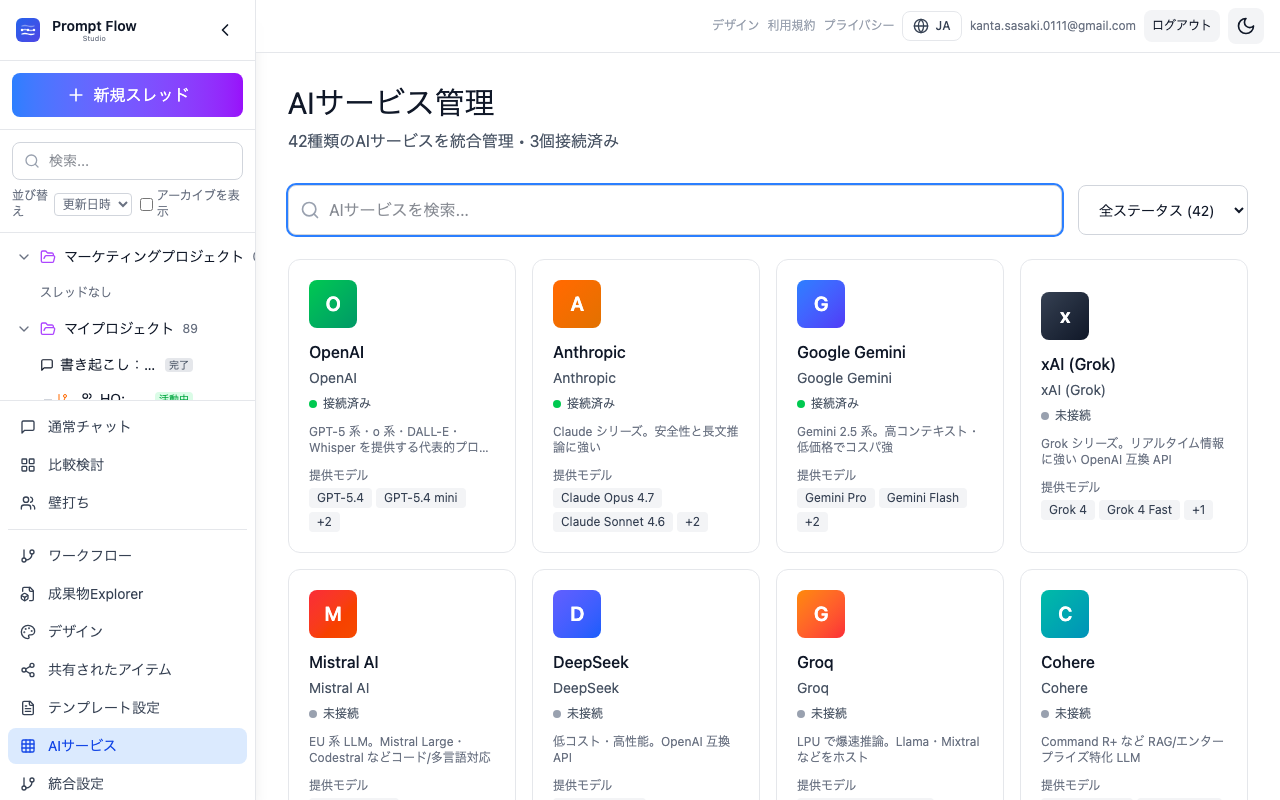1280x800 pixels.
Task: Click the Cohere teal C icon
Action: click(1065, 614)
